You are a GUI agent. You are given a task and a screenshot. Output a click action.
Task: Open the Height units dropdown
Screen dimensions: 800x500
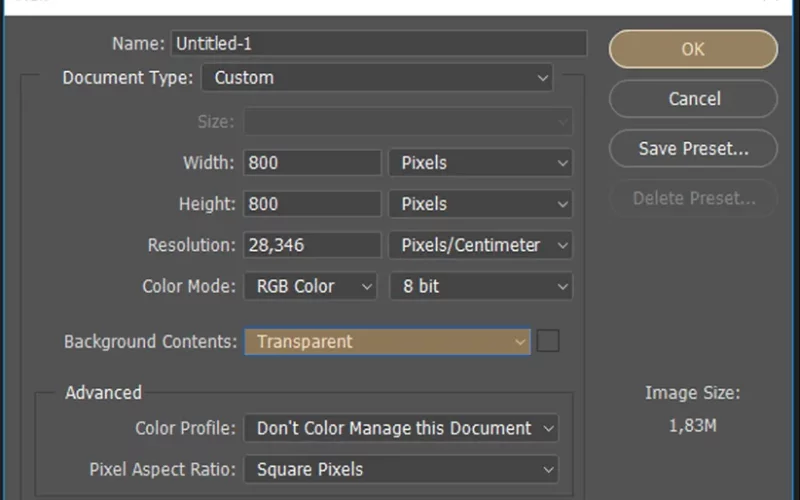point(480,204)
